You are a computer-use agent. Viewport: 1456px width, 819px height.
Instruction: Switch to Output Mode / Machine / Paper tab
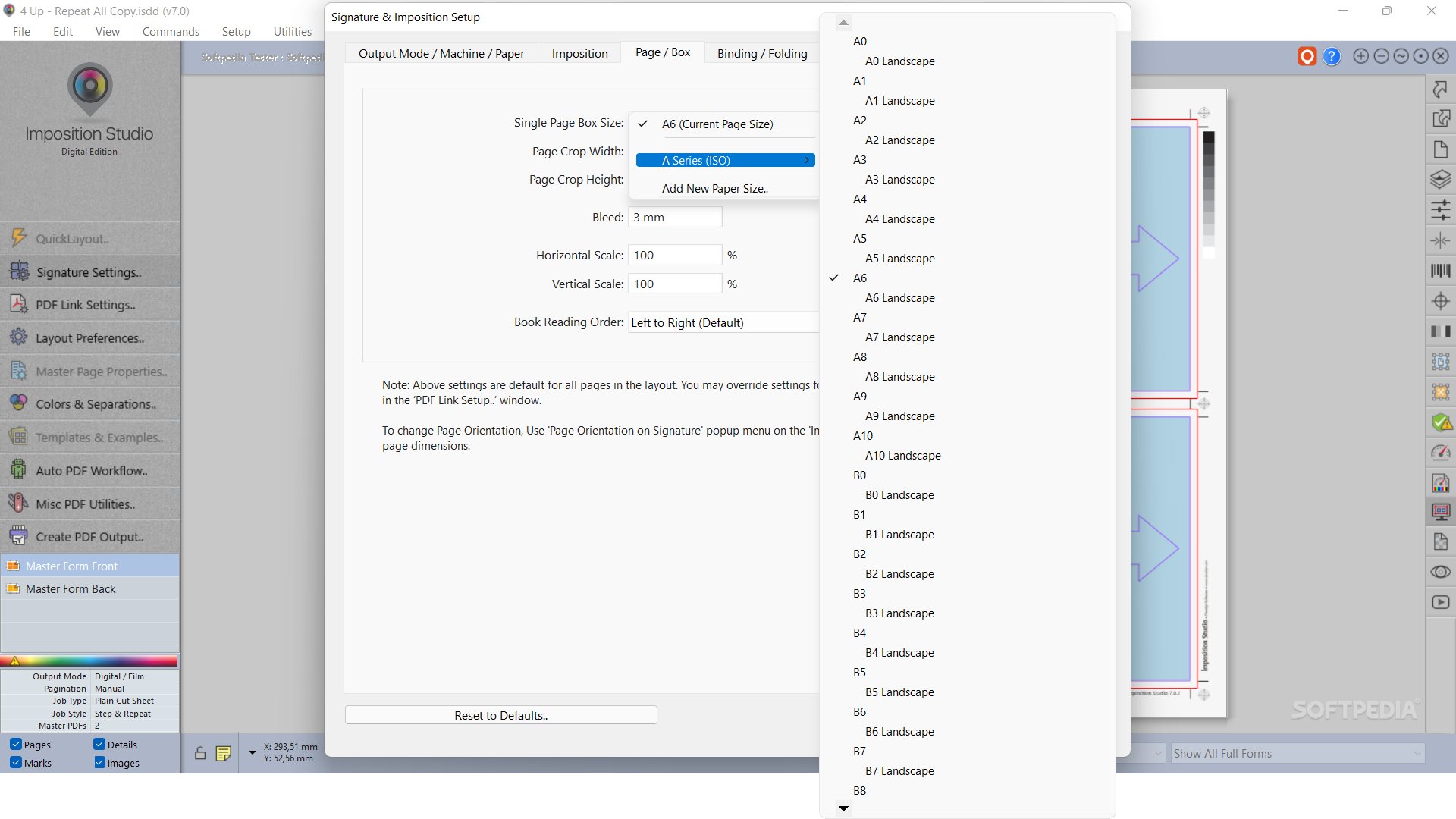pyautogui.click(x=441, y=53)
